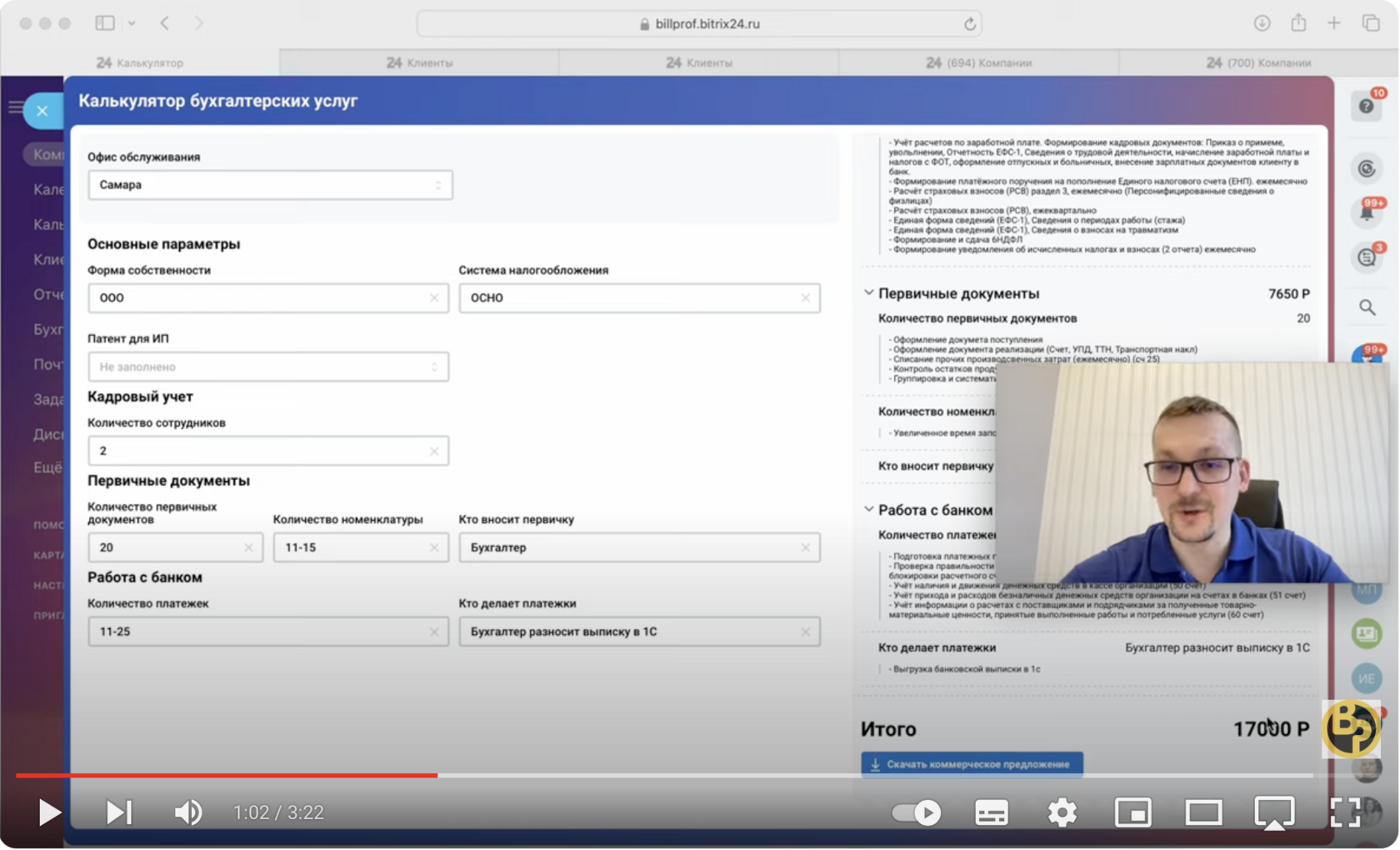1400x850 pixels.
Task: Collapse the Работа с банком summary section
Action: (869, 510)
